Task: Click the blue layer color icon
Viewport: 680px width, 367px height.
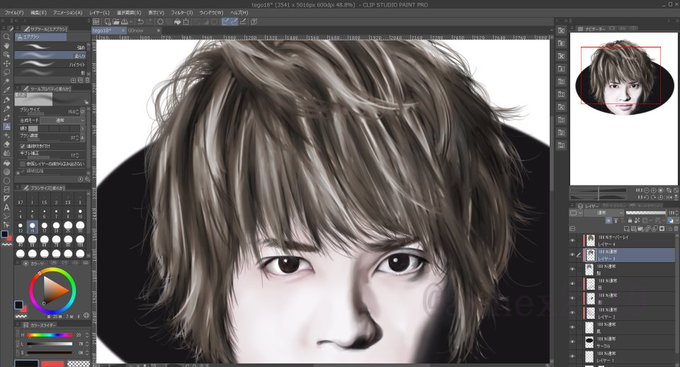Action: coord(670,221)
